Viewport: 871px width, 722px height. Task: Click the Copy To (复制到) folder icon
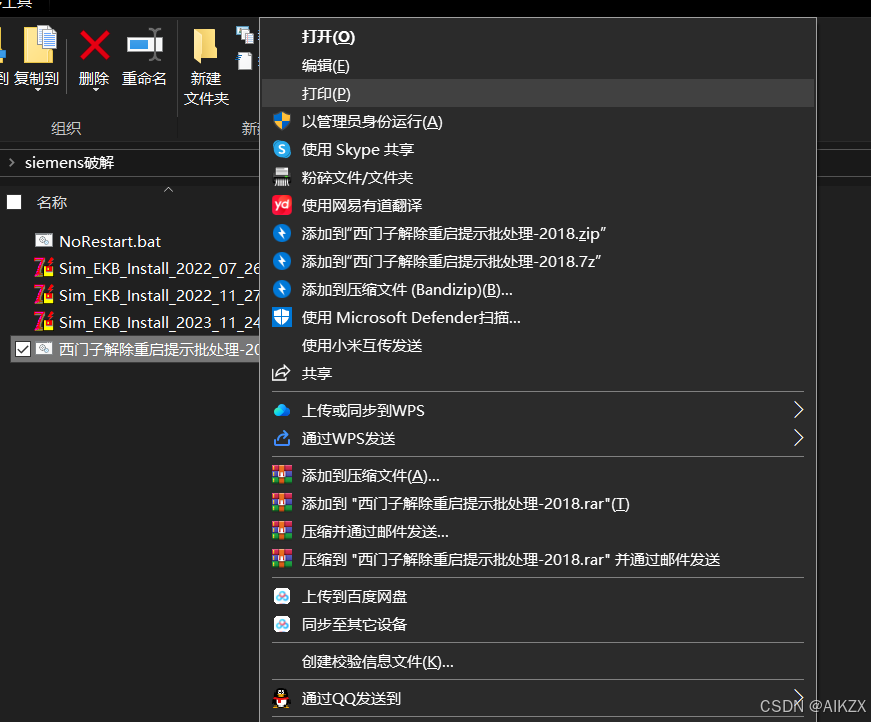(x=40, y=44)
